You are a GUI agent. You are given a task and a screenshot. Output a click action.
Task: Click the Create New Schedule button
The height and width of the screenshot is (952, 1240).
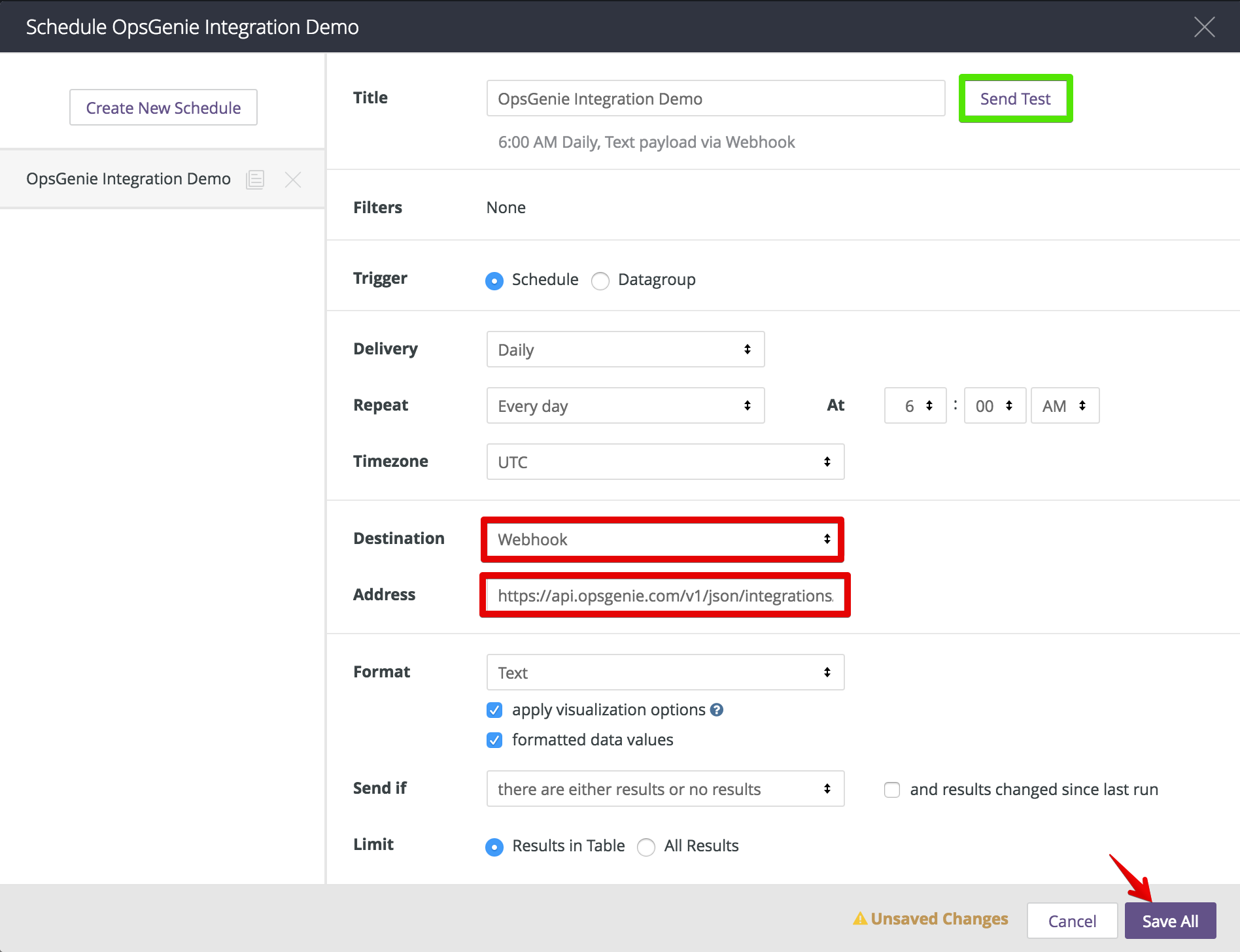[164, 107]
